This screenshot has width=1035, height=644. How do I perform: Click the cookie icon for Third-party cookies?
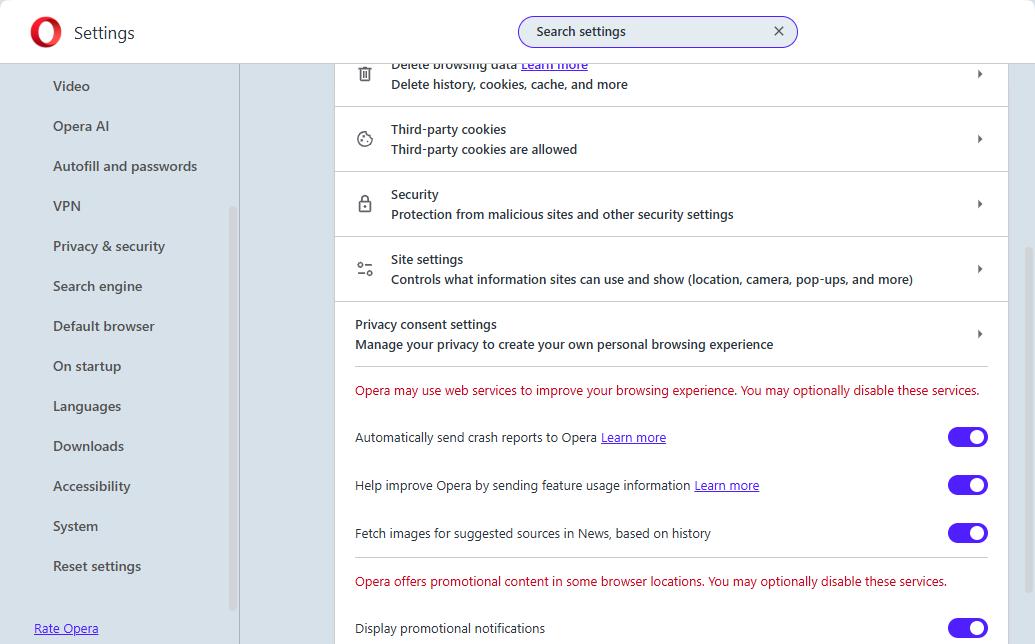(365, 139)
